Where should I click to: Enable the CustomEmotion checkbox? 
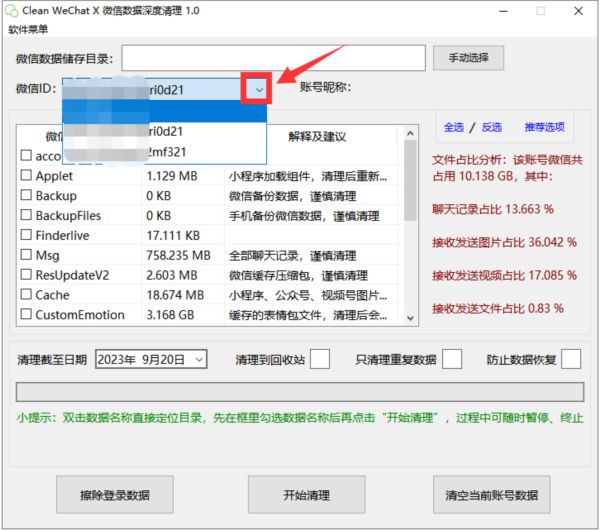tap(27, 315)
